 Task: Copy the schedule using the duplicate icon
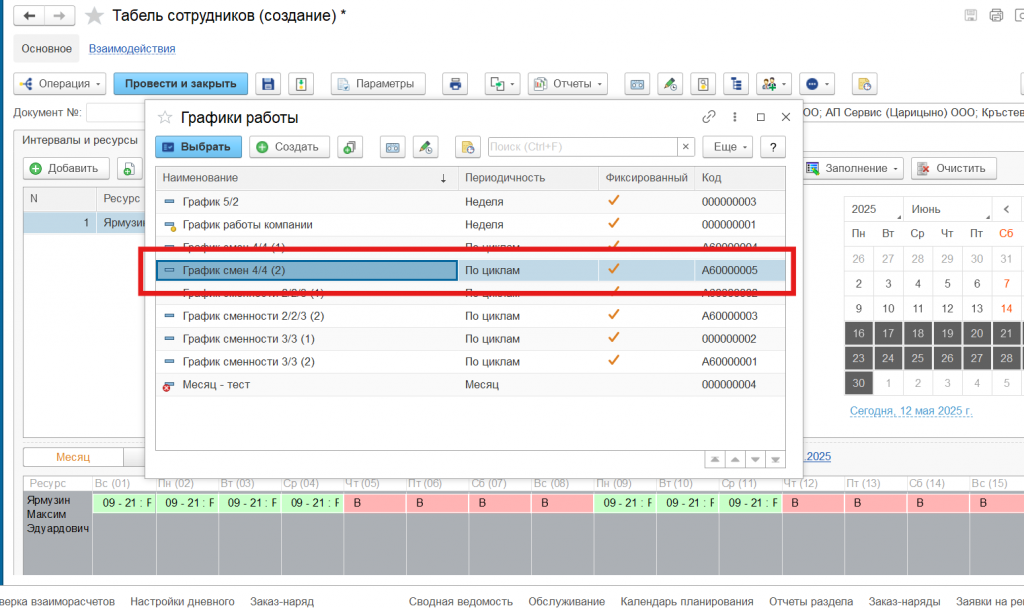point(350,147)
